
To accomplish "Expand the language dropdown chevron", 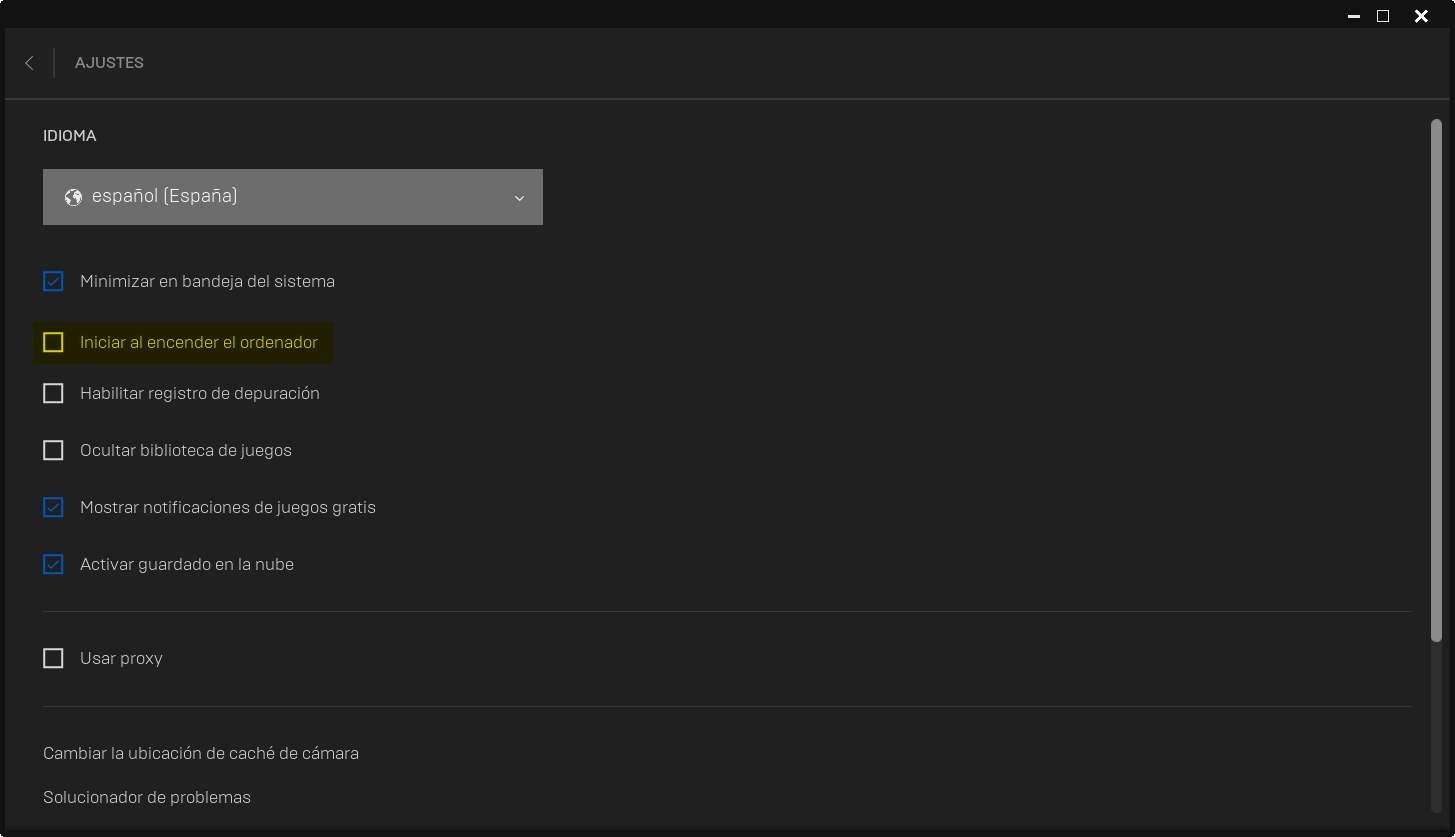I will tap(519, 198).
